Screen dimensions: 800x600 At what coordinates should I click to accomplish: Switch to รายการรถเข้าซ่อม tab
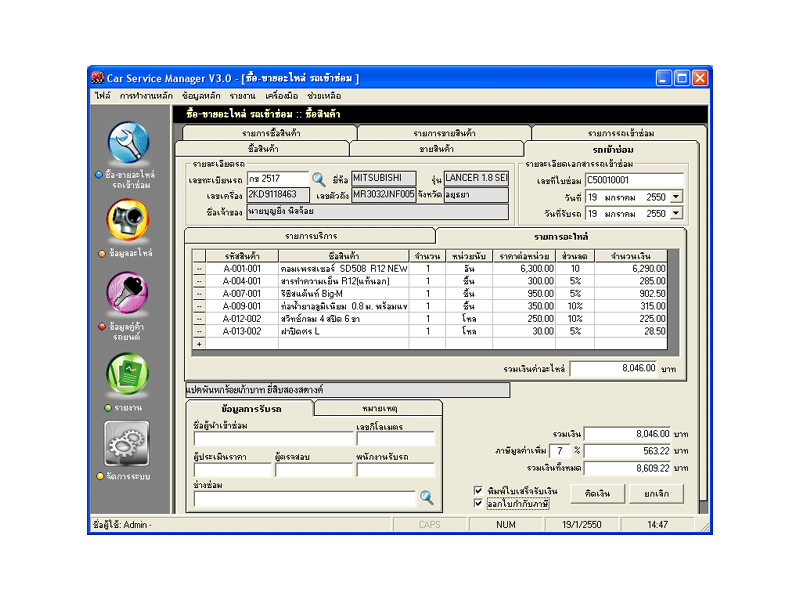(620, 133)
